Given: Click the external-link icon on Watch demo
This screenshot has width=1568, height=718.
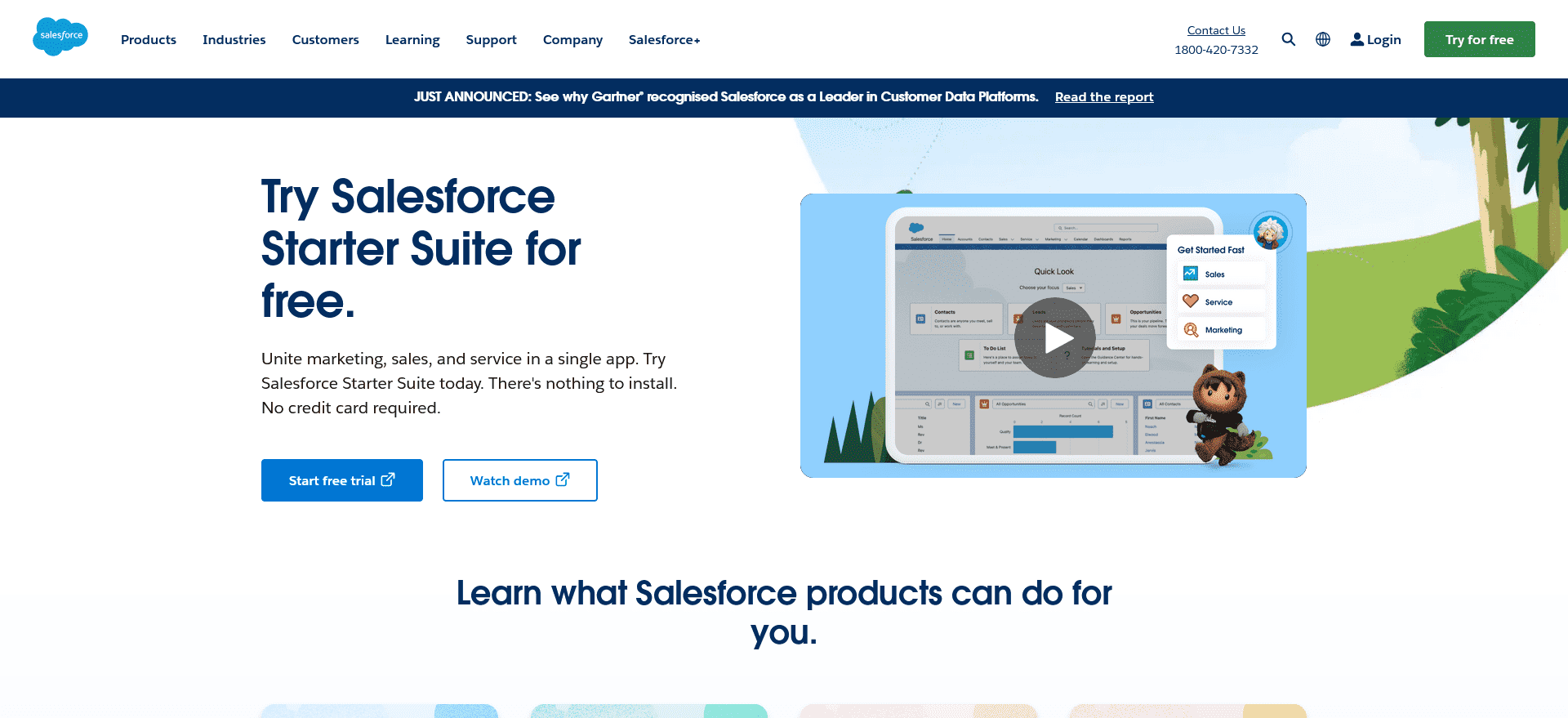Looking at the screenshot, I should [563, 479].
